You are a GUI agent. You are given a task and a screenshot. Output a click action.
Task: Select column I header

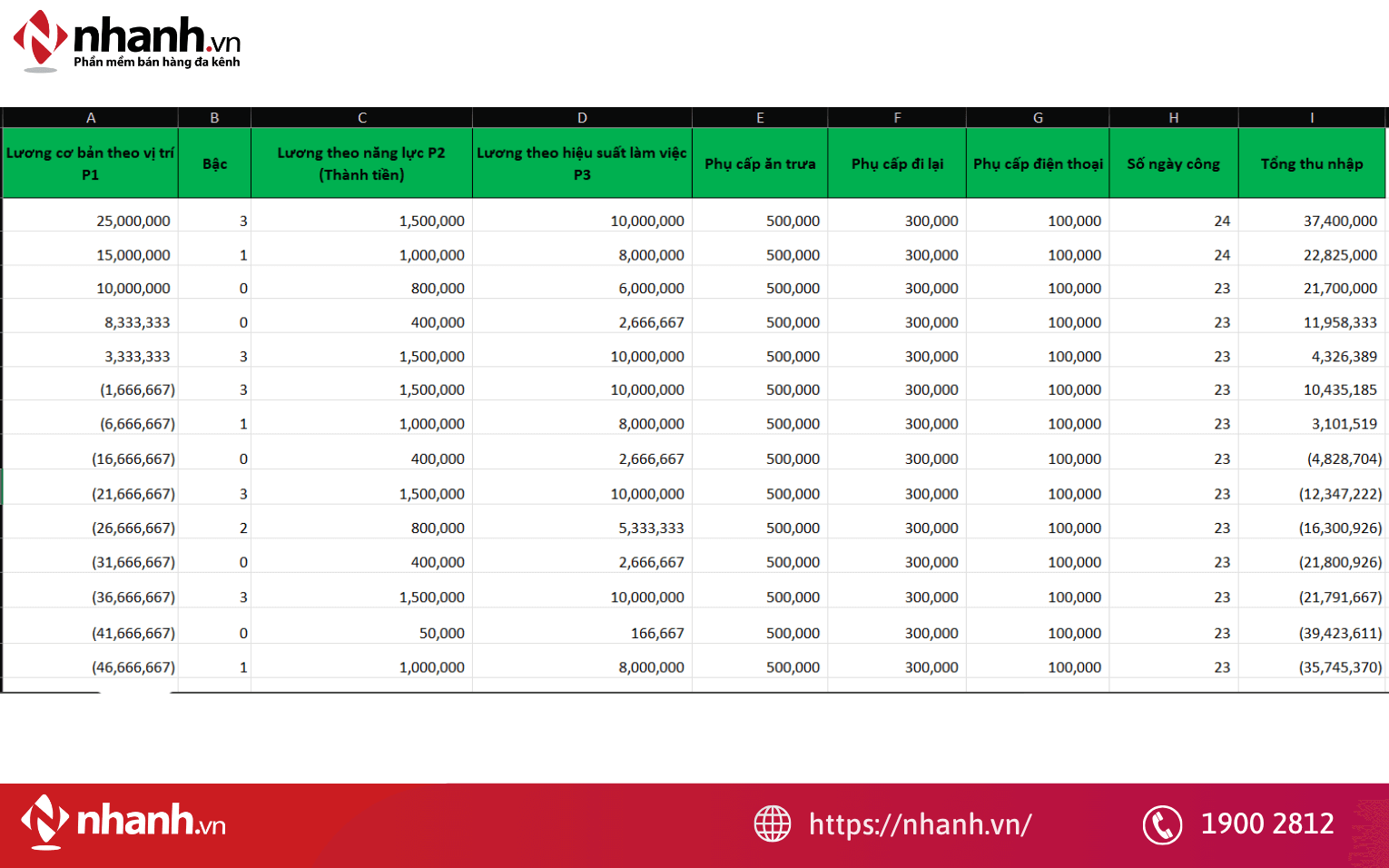1312,118
